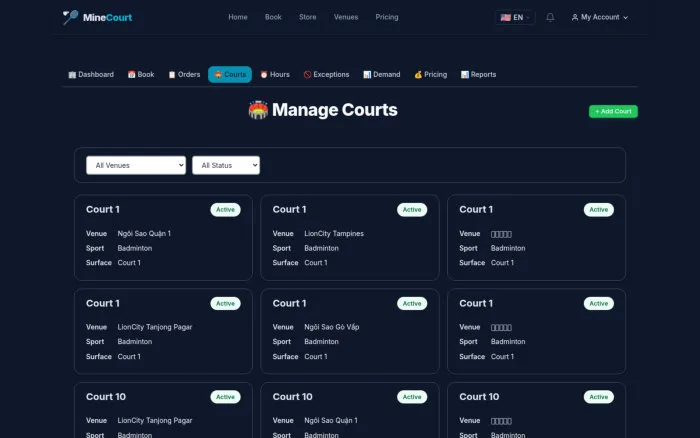Click the clock icon of Hours tab

264,75
